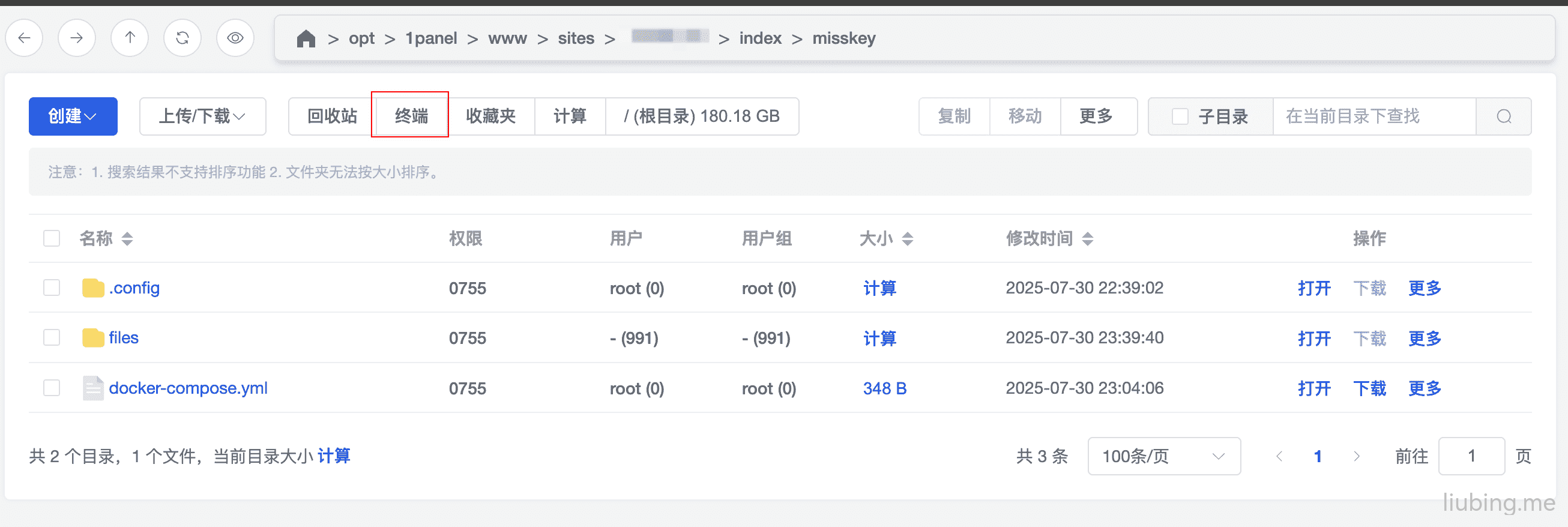
Task: Go to the previous page arrow
Action: pyautogui.click(x=1279, y=456)
